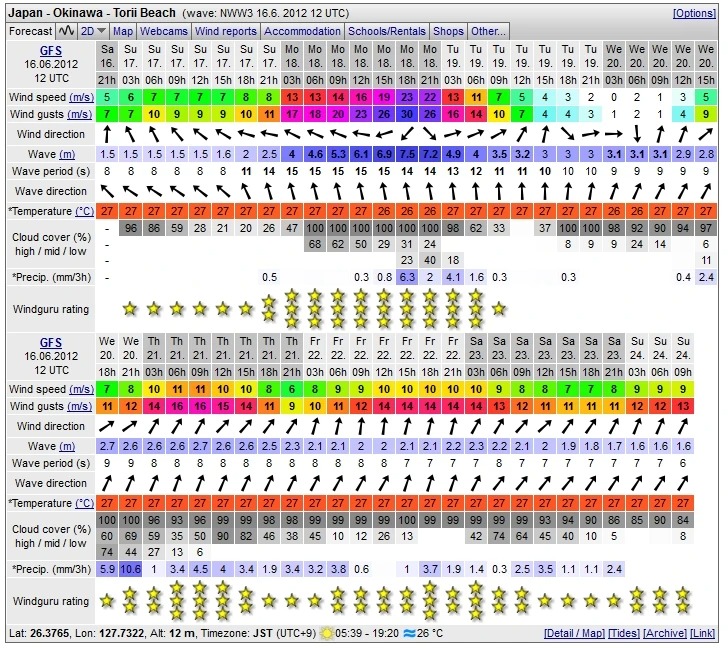Select the Forecast tab
The width and height of the screenshot is (728, 648).
point(31,31)
